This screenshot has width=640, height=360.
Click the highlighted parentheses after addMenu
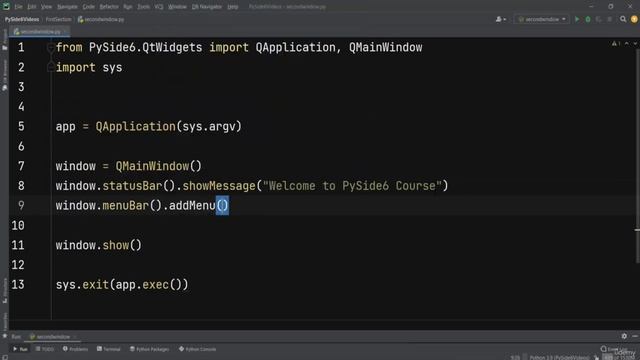pos(222,205)
